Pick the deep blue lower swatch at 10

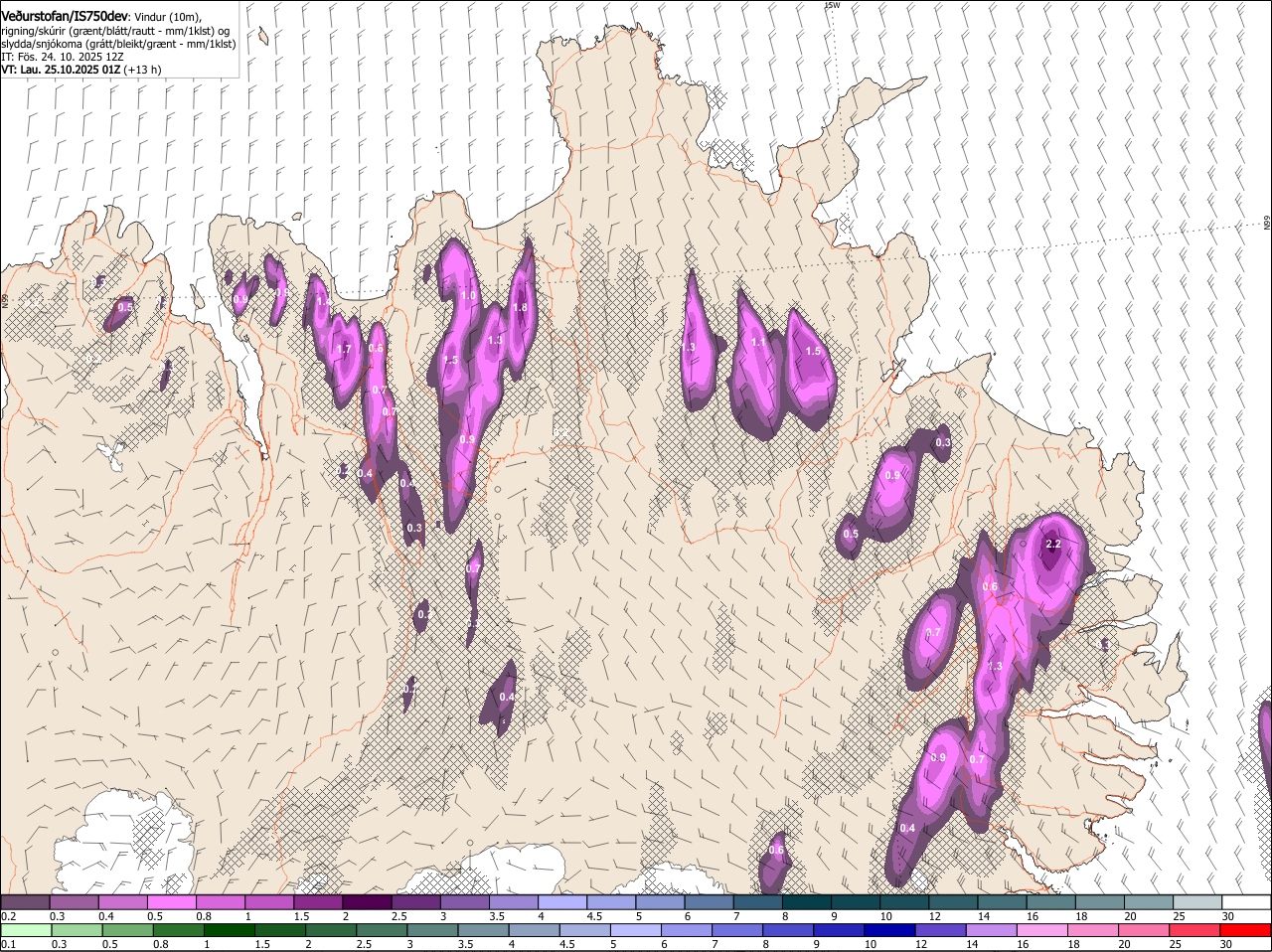(890, 930)
